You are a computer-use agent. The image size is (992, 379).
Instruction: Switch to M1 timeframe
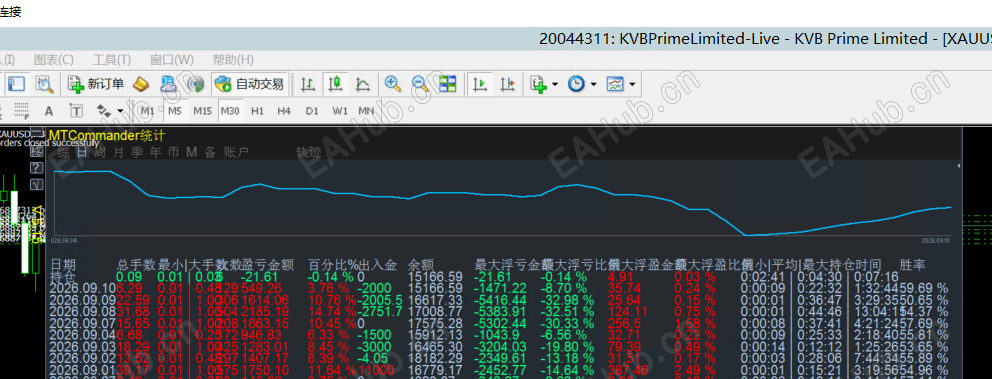147,111
